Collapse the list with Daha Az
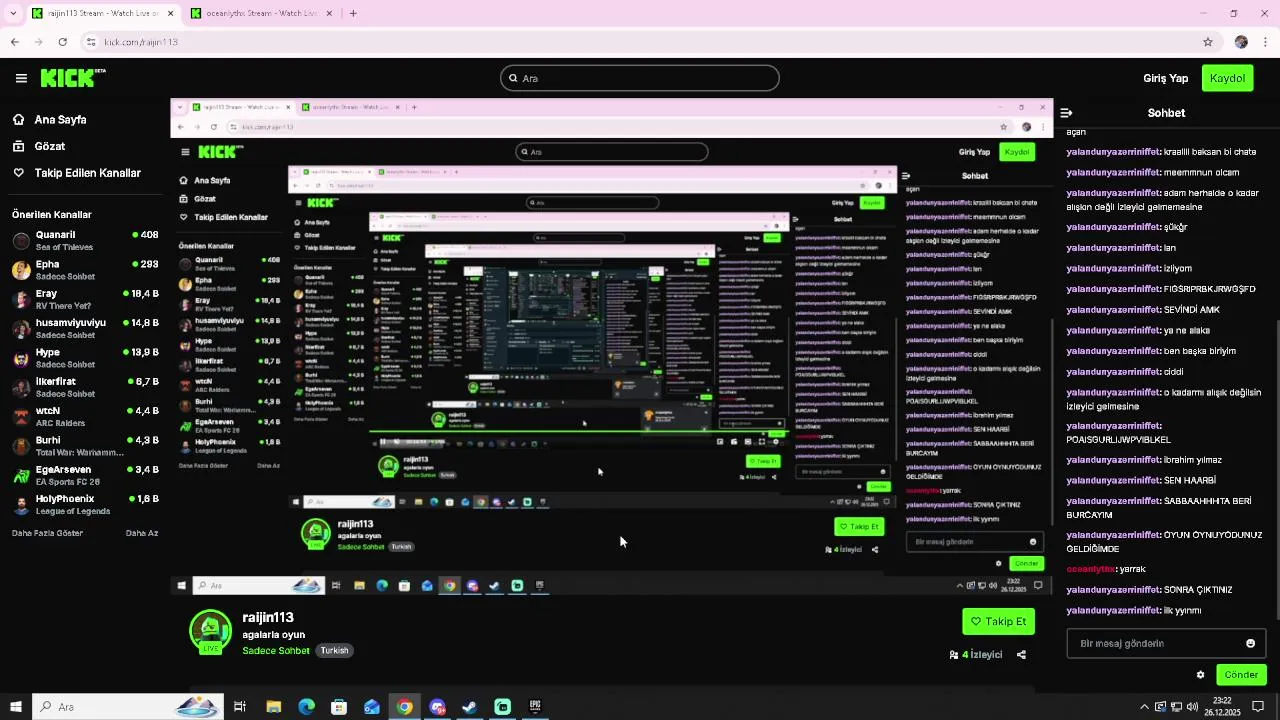This screenshot has height=720, width=1280. 142,533
